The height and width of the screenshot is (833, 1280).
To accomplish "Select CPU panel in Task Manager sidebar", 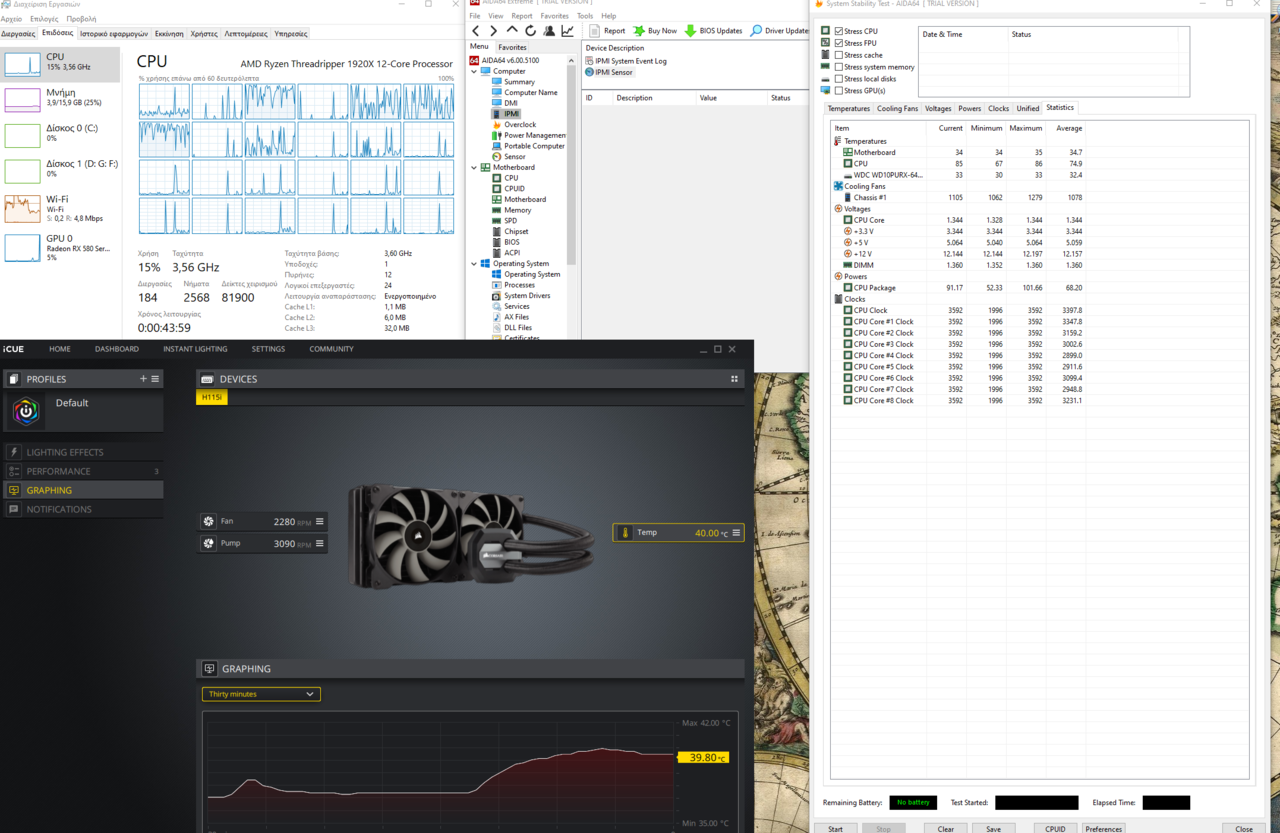I will pyautogui.click(x=60, y=64).
